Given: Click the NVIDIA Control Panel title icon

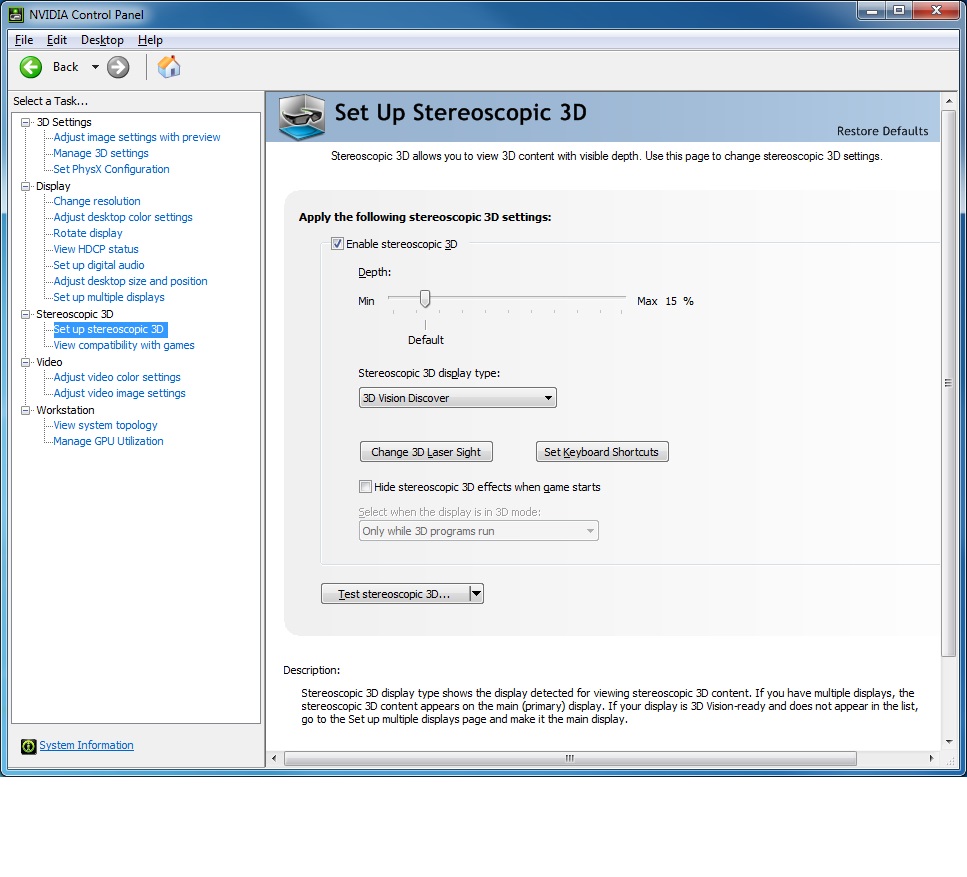Looking at the screenshot, I should coord(16,14).
